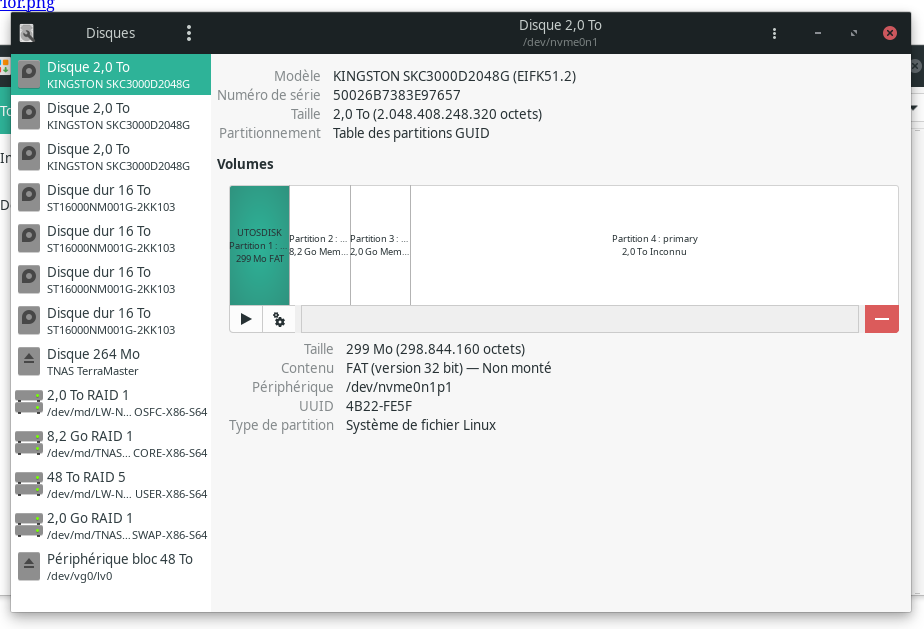Select the 48 To RAID 5 array
This screenshot has height=629, width=924.
point(110,485)
